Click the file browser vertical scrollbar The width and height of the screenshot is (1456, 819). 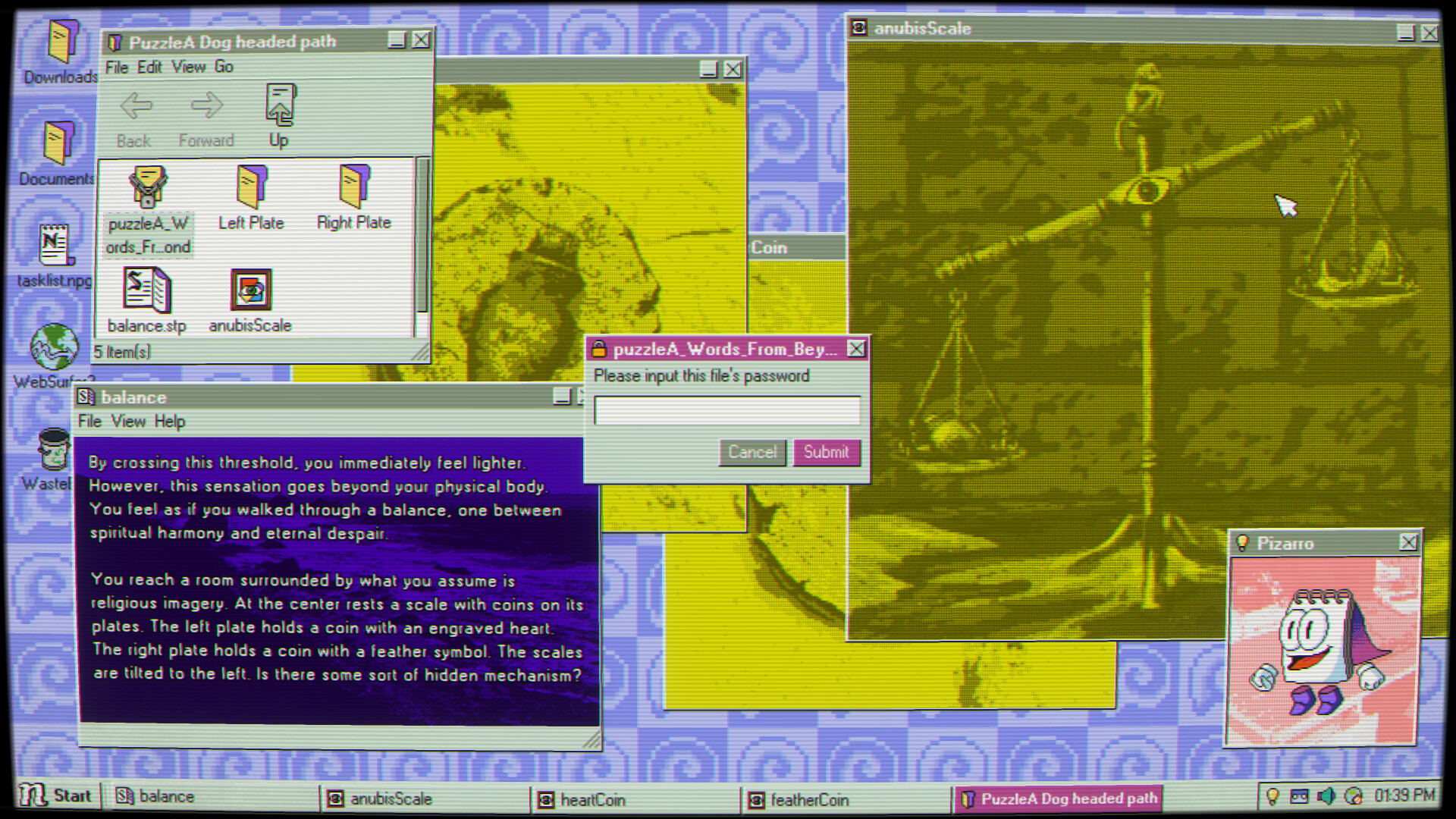[422, 235]
